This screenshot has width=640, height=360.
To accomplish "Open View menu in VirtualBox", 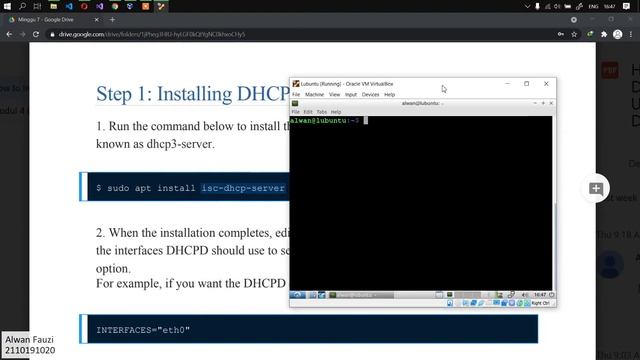I will pyautogui.click(x=334, y=94).
